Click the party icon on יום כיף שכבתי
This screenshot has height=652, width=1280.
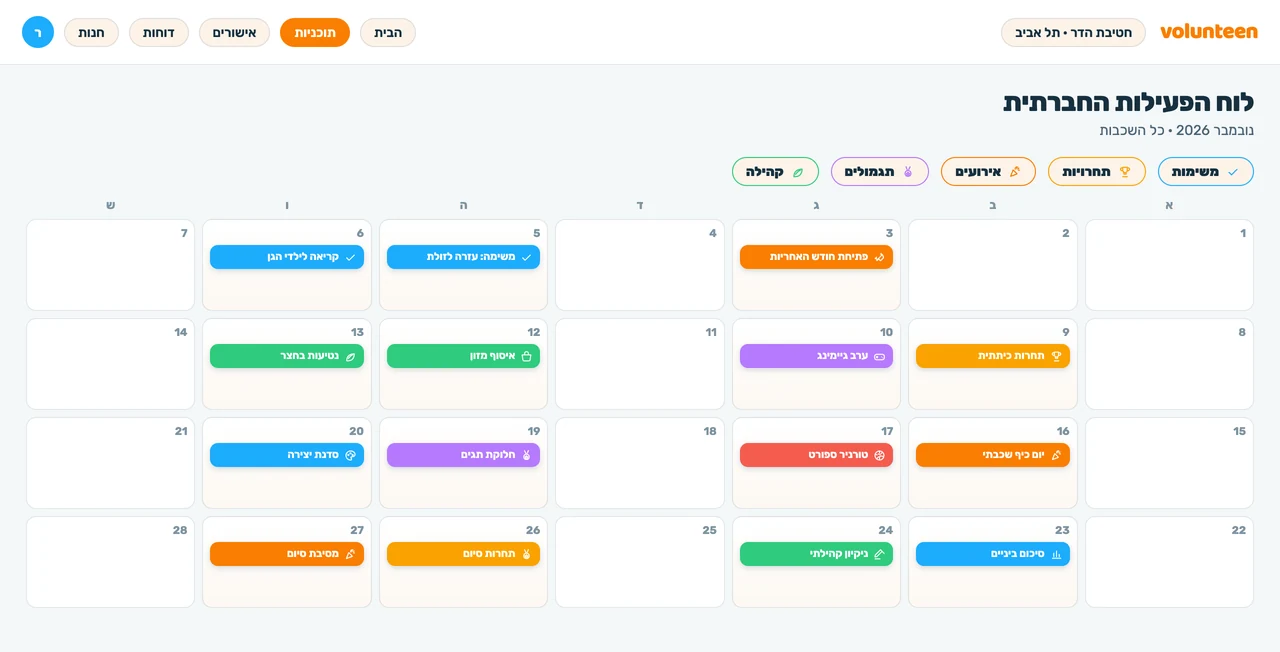(x=1056, y=455)
